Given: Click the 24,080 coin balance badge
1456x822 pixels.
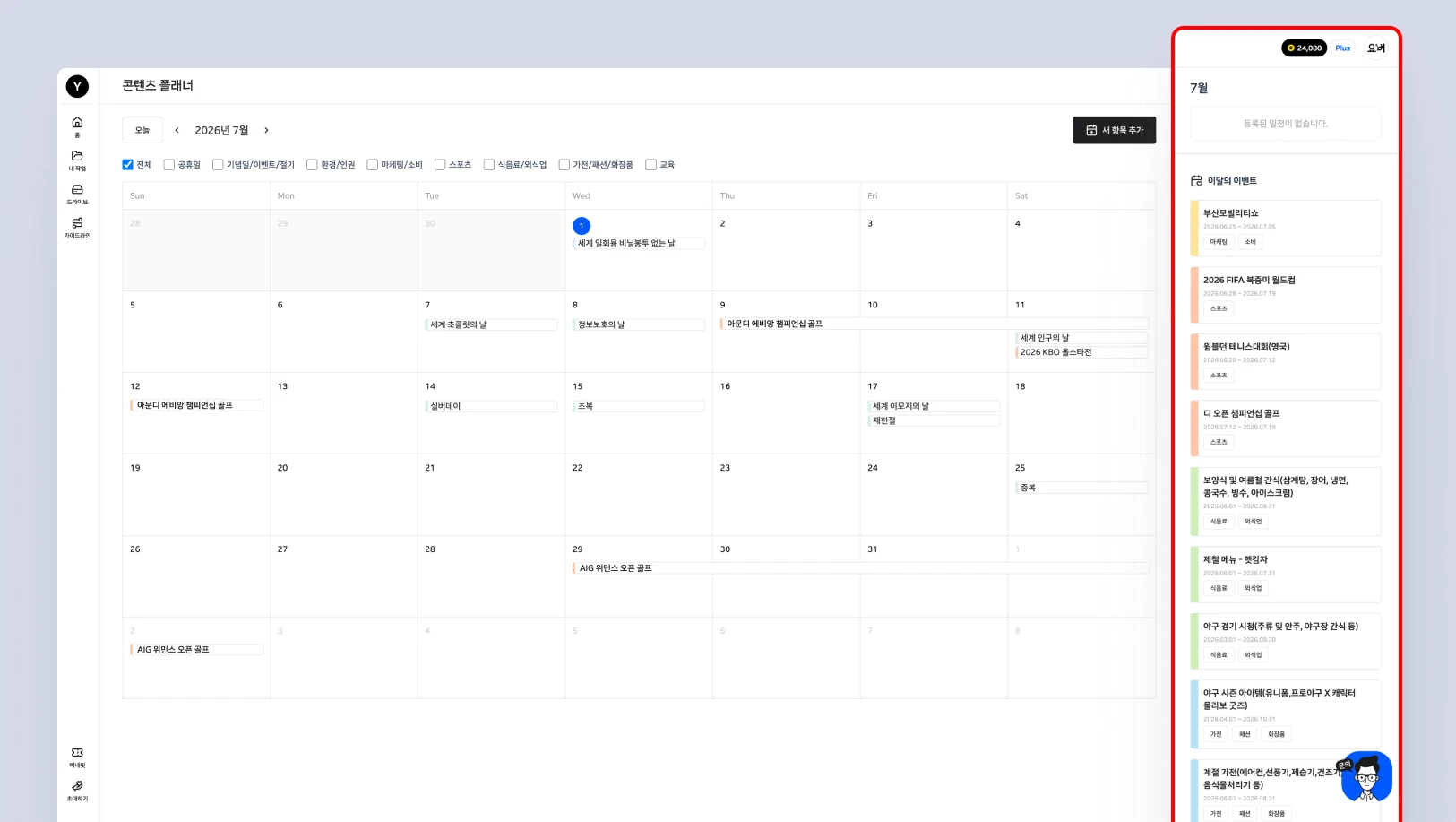Looking at the screenshot, I should [1304, 48].
